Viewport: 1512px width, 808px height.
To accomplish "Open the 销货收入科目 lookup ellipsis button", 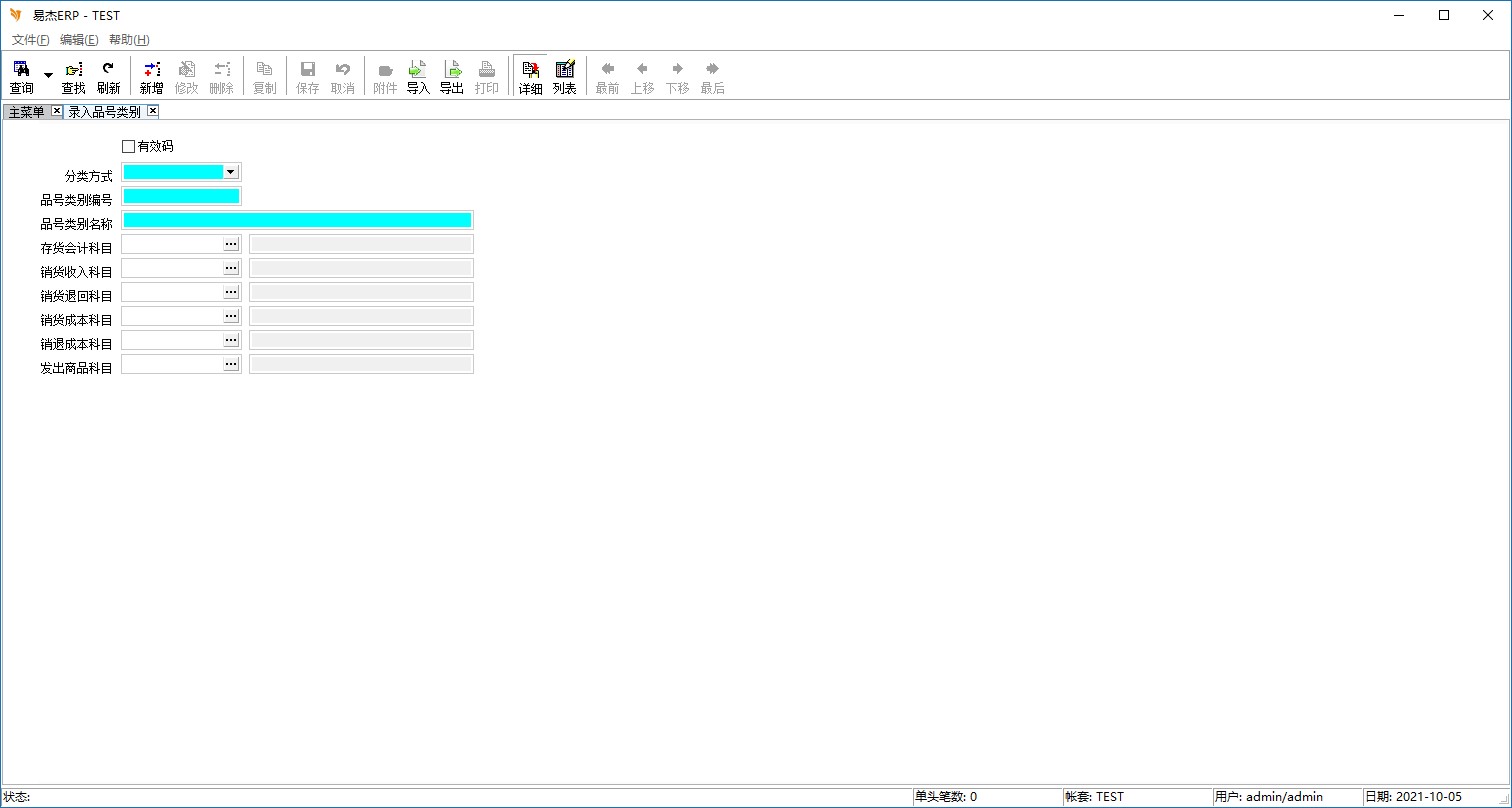I will [x=231, y=268].
